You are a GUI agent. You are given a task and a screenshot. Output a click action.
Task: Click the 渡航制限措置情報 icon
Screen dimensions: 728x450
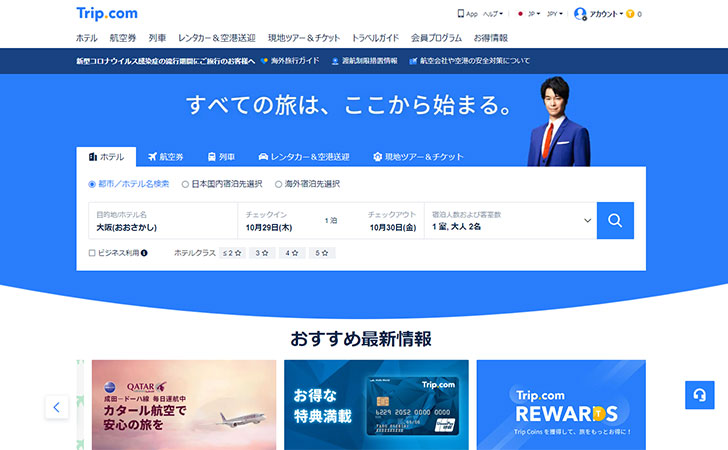[335, 61]
